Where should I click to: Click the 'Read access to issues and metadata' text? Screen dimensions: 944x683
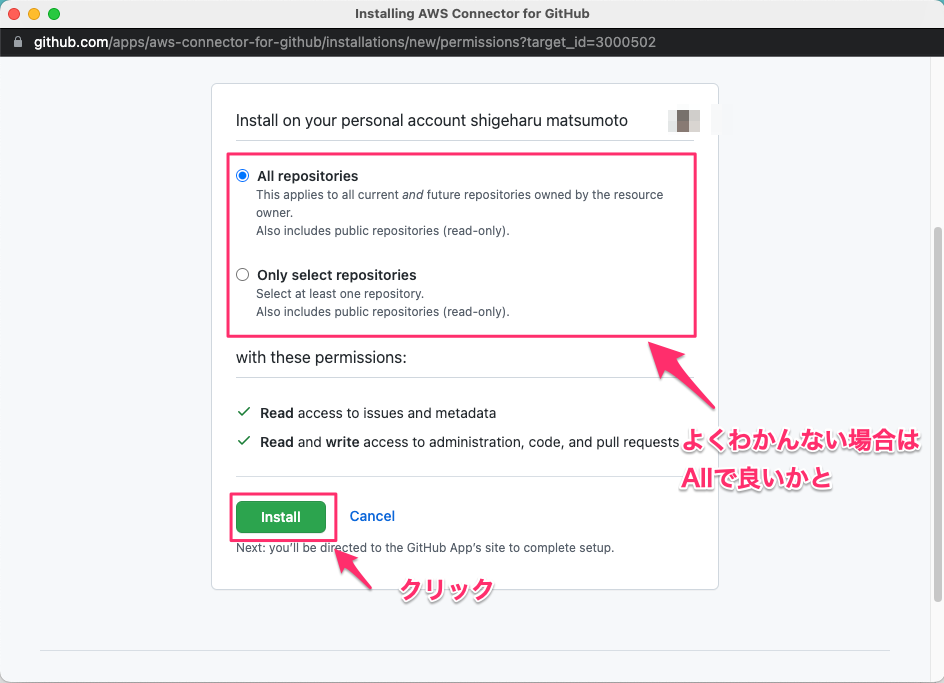pyautogui.click(x=378, y=413)
